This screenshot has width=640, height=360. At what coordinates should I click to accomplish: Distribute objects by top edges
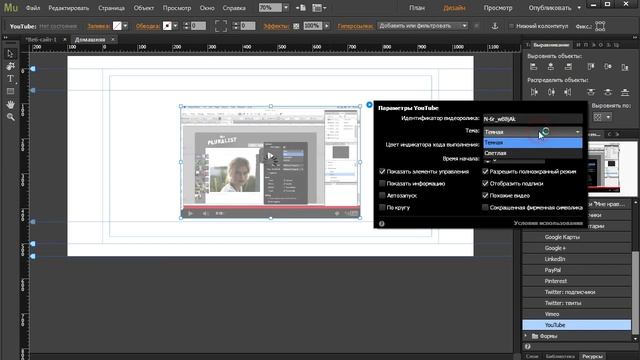coord(591,92)
